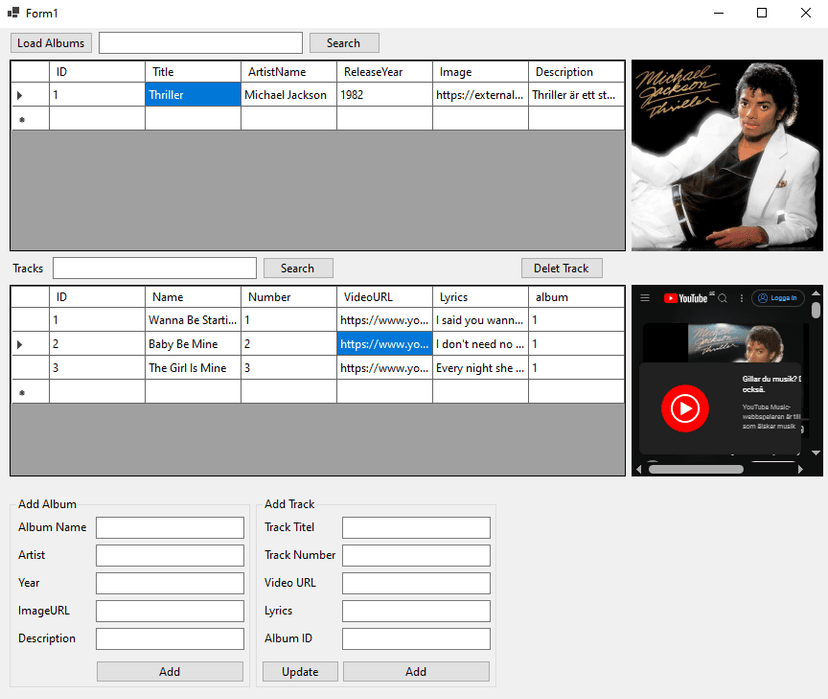Click the YouTube logo in embedded browser
The image size is (828, 699).
coord(685,298)
